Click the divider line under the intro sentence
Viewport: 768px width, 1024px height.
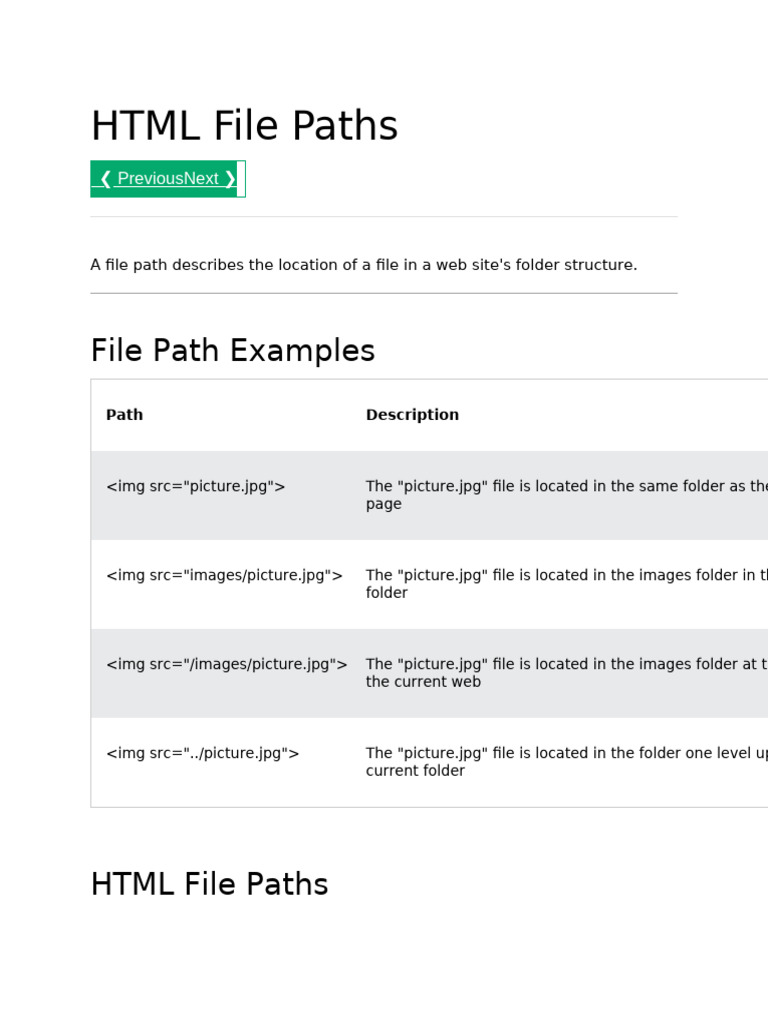[x=383, y=293]
